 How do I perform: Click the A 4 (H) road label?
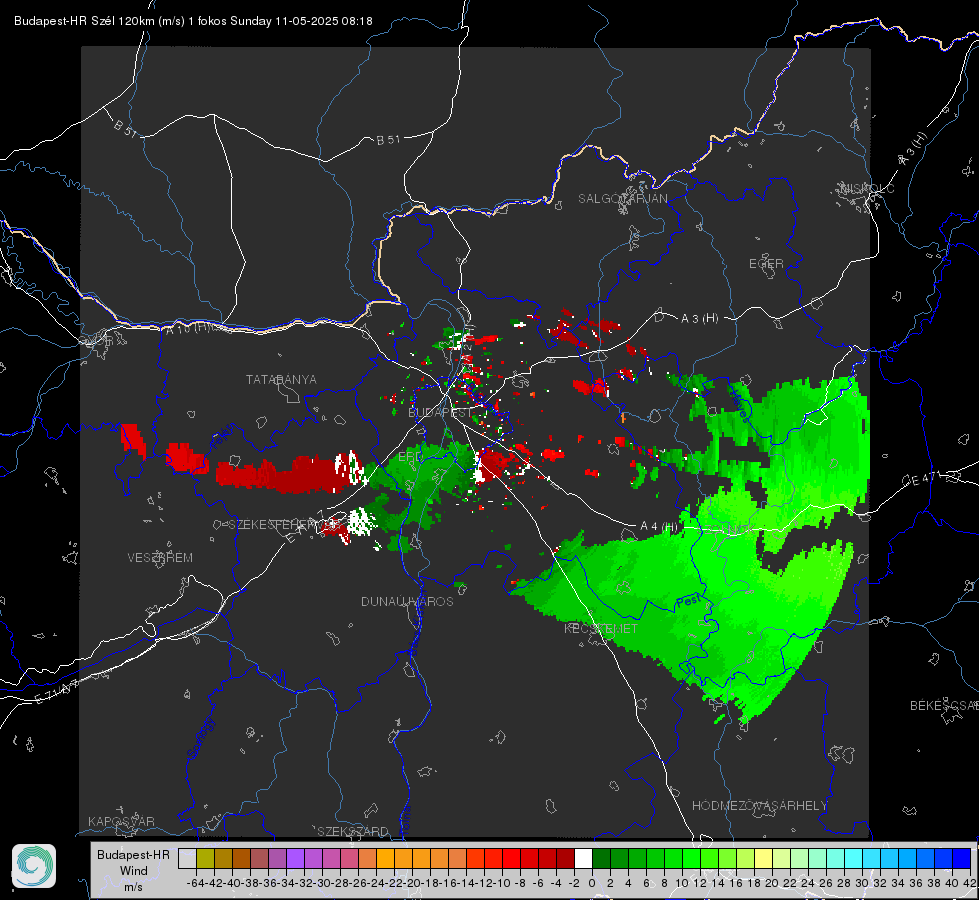(x=659, y=527)
